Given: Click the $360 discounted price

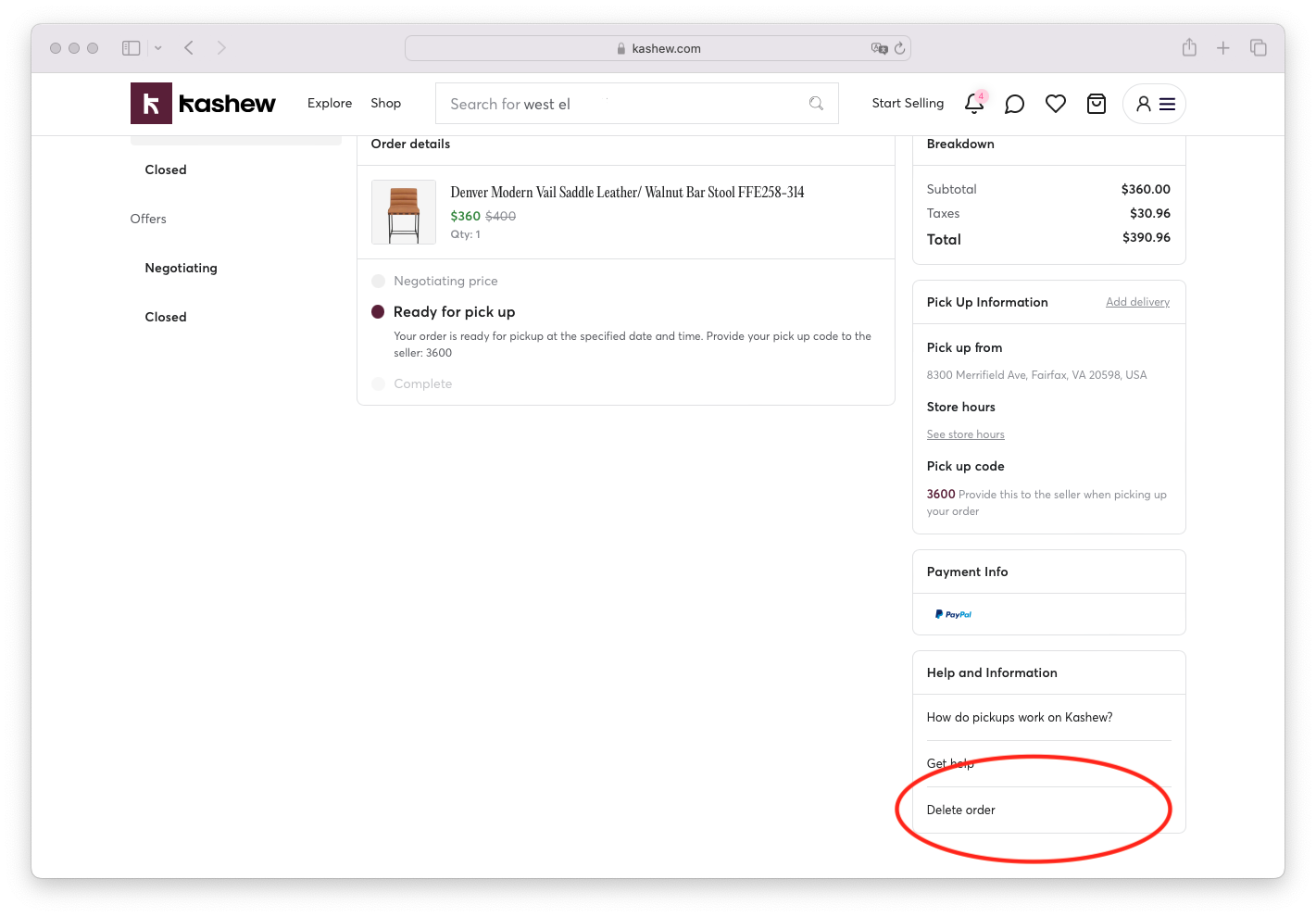Looking at the screenshot, I should click(x=465, y=216).
